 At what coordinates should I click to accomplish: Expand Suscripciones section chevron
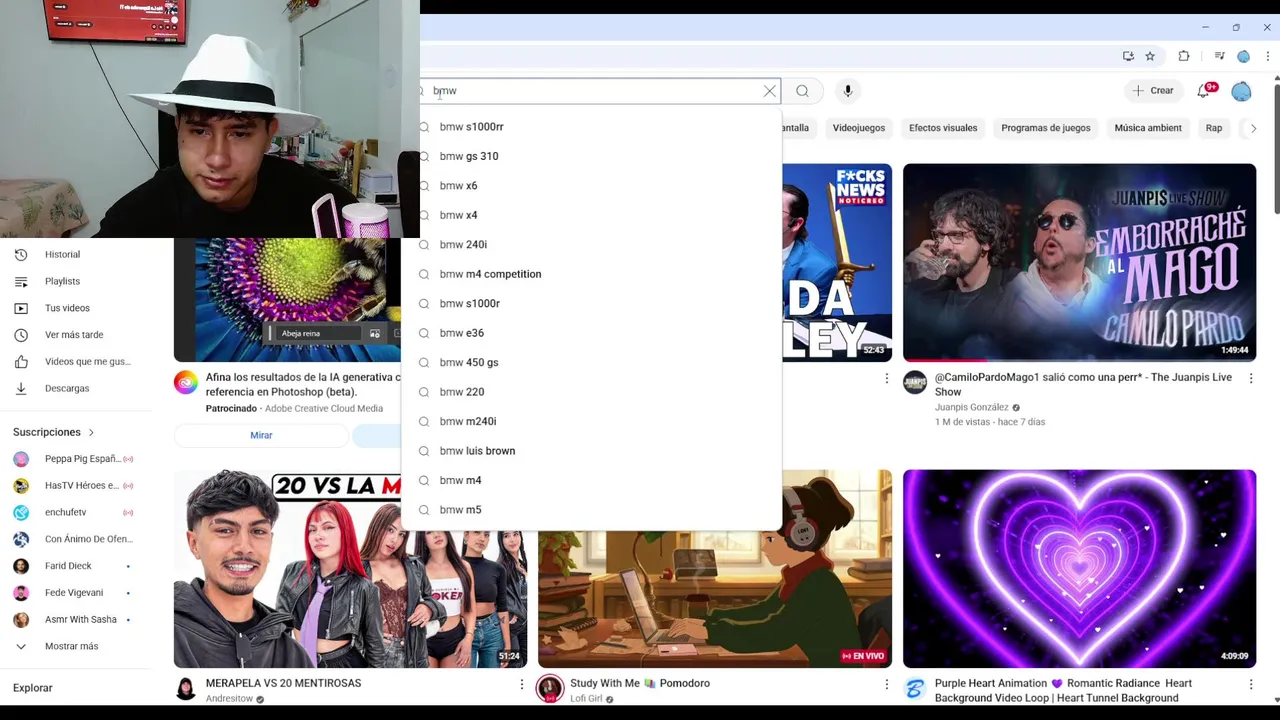[91, 433]
